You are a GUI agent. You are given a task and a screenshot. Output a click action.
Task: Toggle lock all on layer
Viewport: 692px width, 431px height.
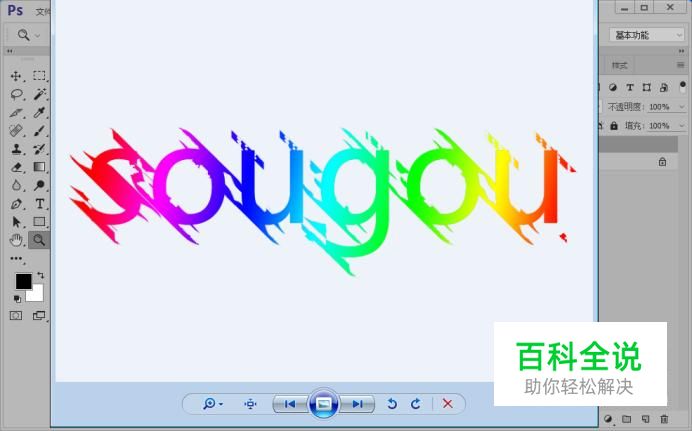point(614,126)
